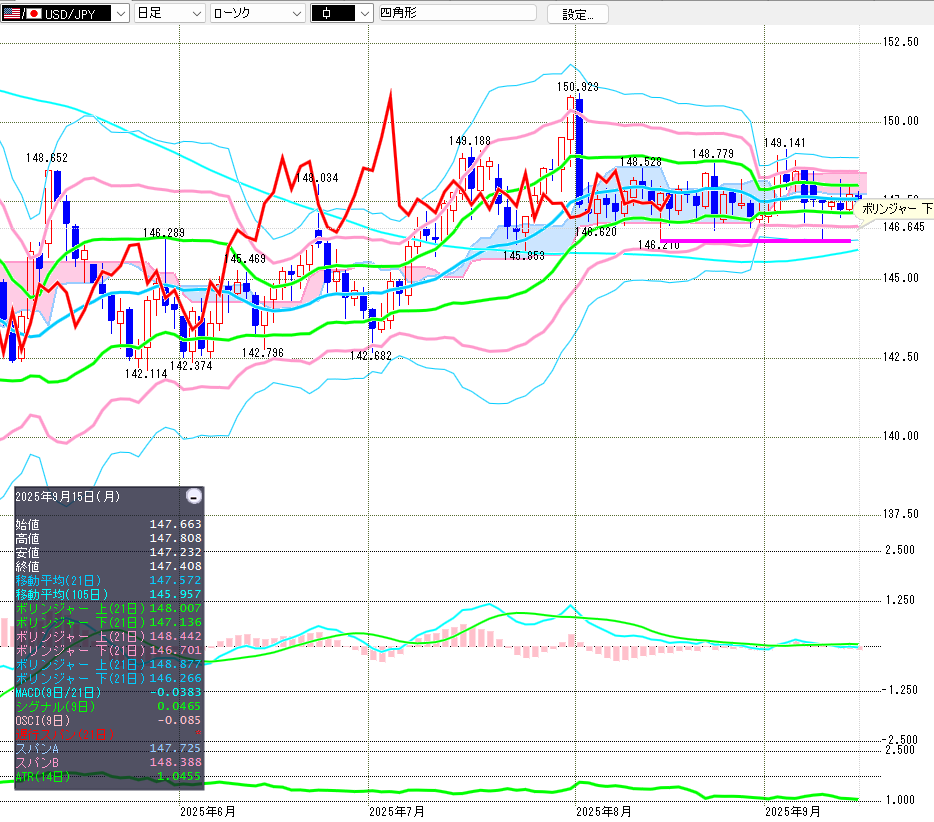Click the 142.682 low label
934x822 pixels.
tap(371, 356)
